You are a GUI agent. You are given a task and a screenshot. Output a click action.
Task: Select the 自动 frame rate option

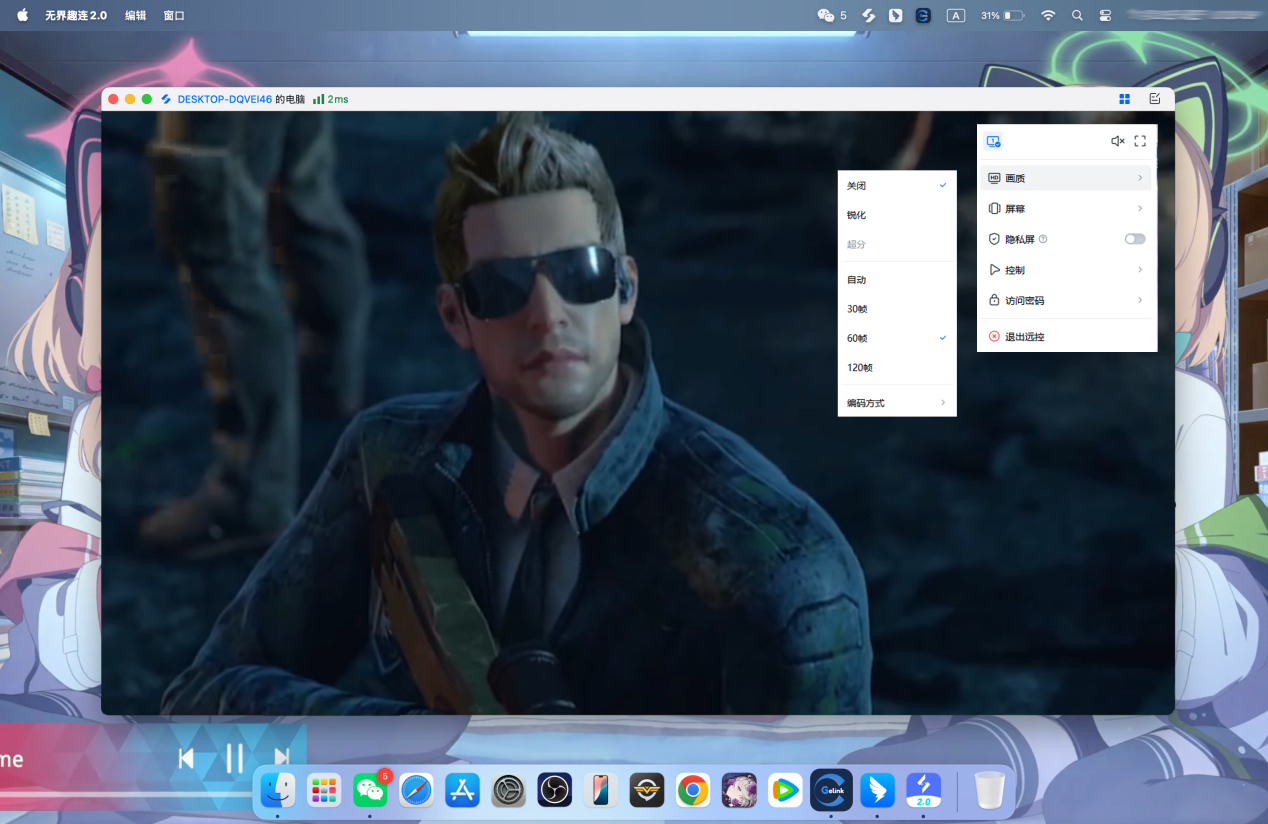coord(897,280)
